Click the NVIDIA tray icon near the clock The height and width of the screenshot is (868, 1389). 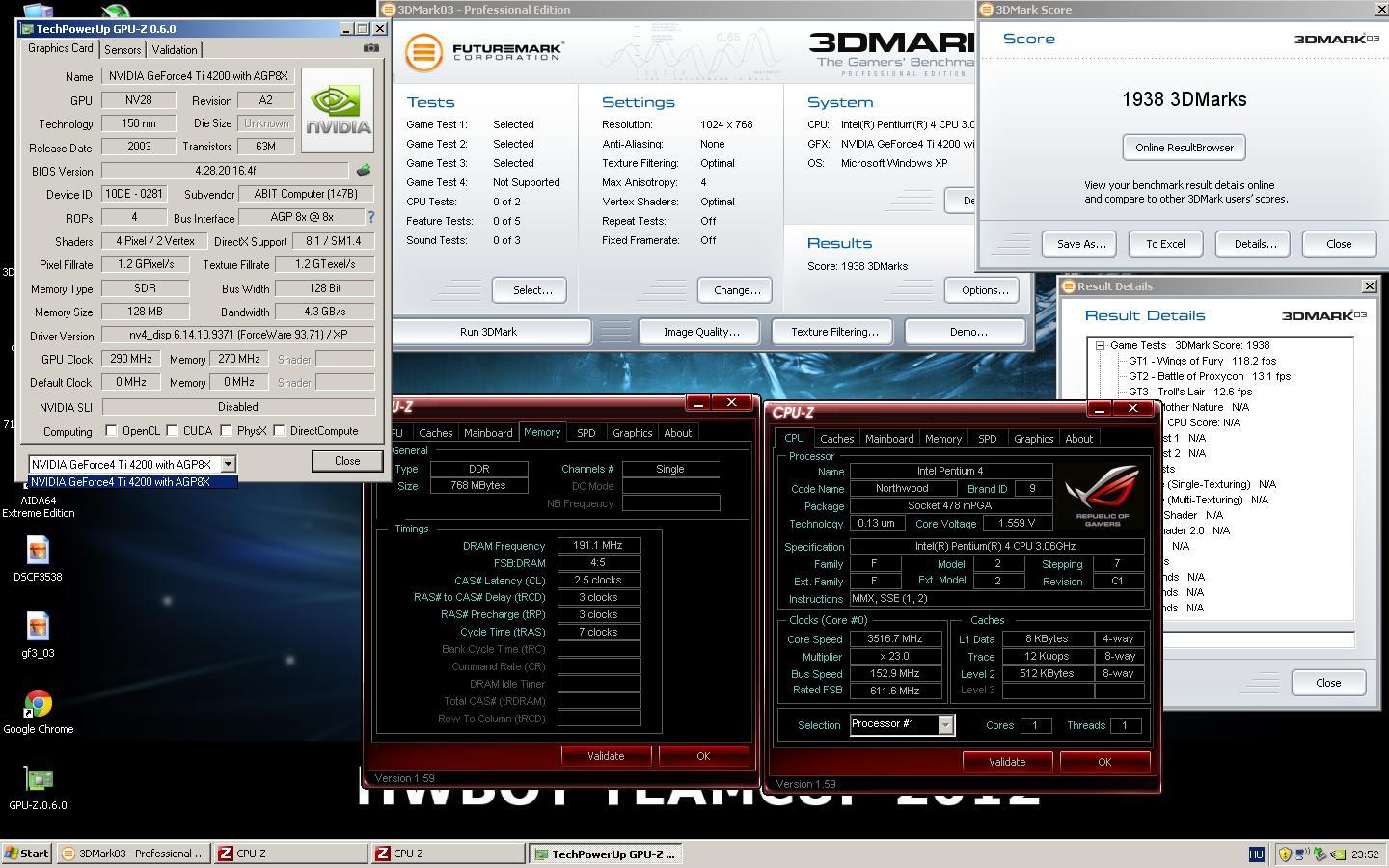pyautogui.click(x=1339, y=854)
